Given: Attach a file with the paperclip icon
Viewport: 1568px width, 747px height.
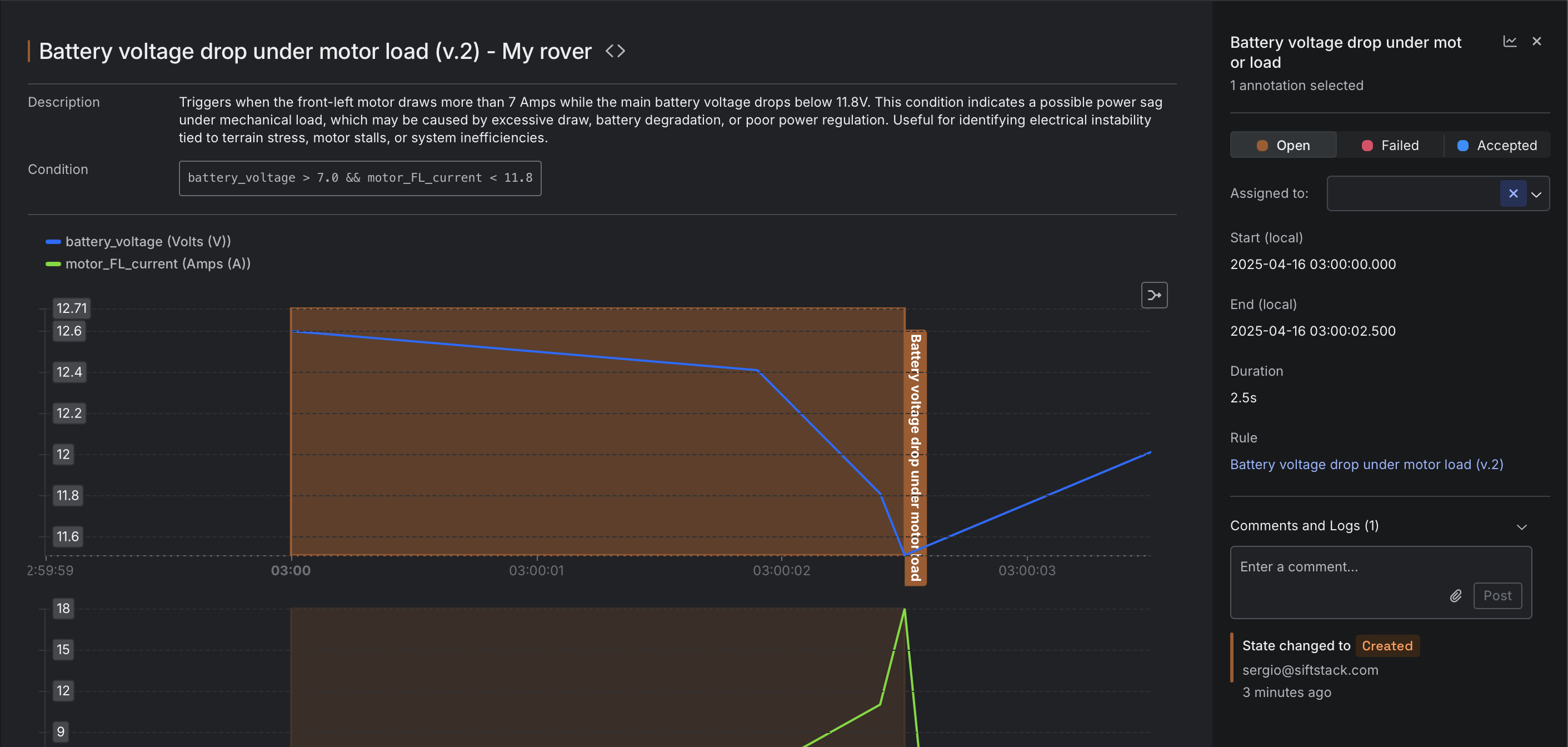Looking at the screenshot, I should 1455,596.
